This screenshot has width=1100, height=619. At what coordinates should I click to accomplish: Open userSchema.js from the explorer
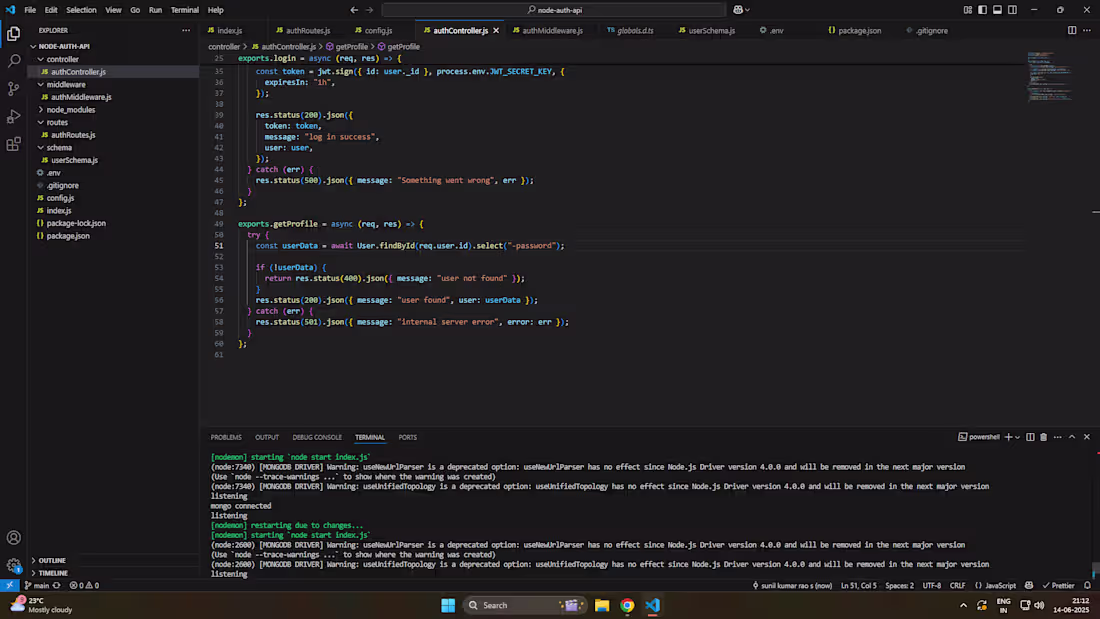pos(75,160)
